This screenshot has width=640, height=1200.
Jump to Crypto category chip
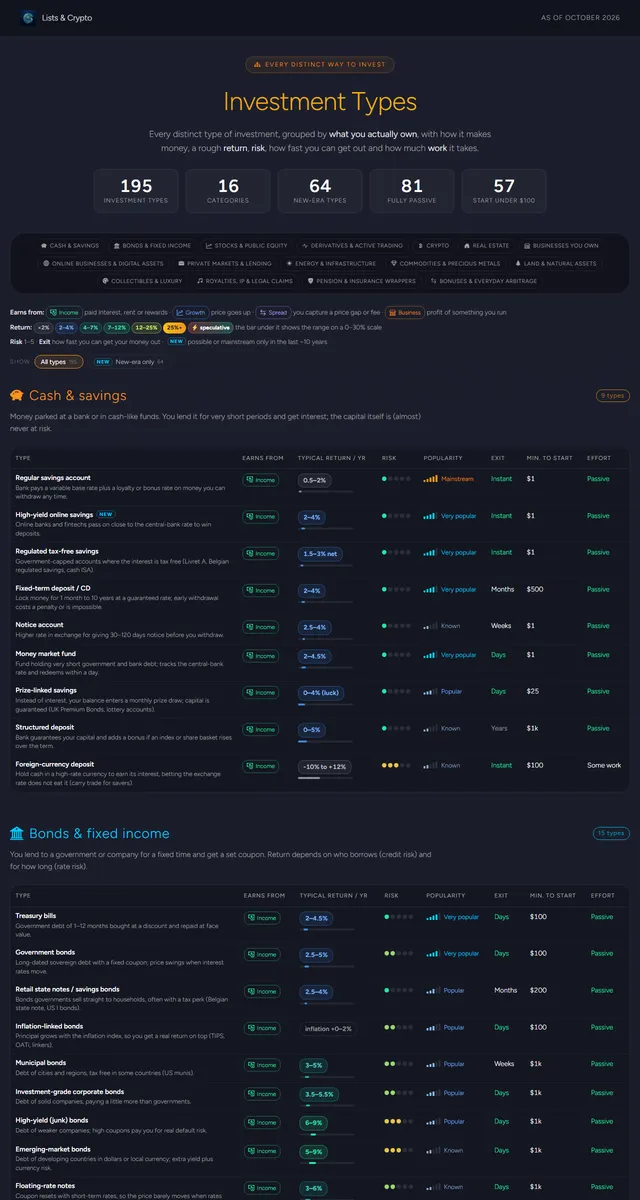(436, 245)
